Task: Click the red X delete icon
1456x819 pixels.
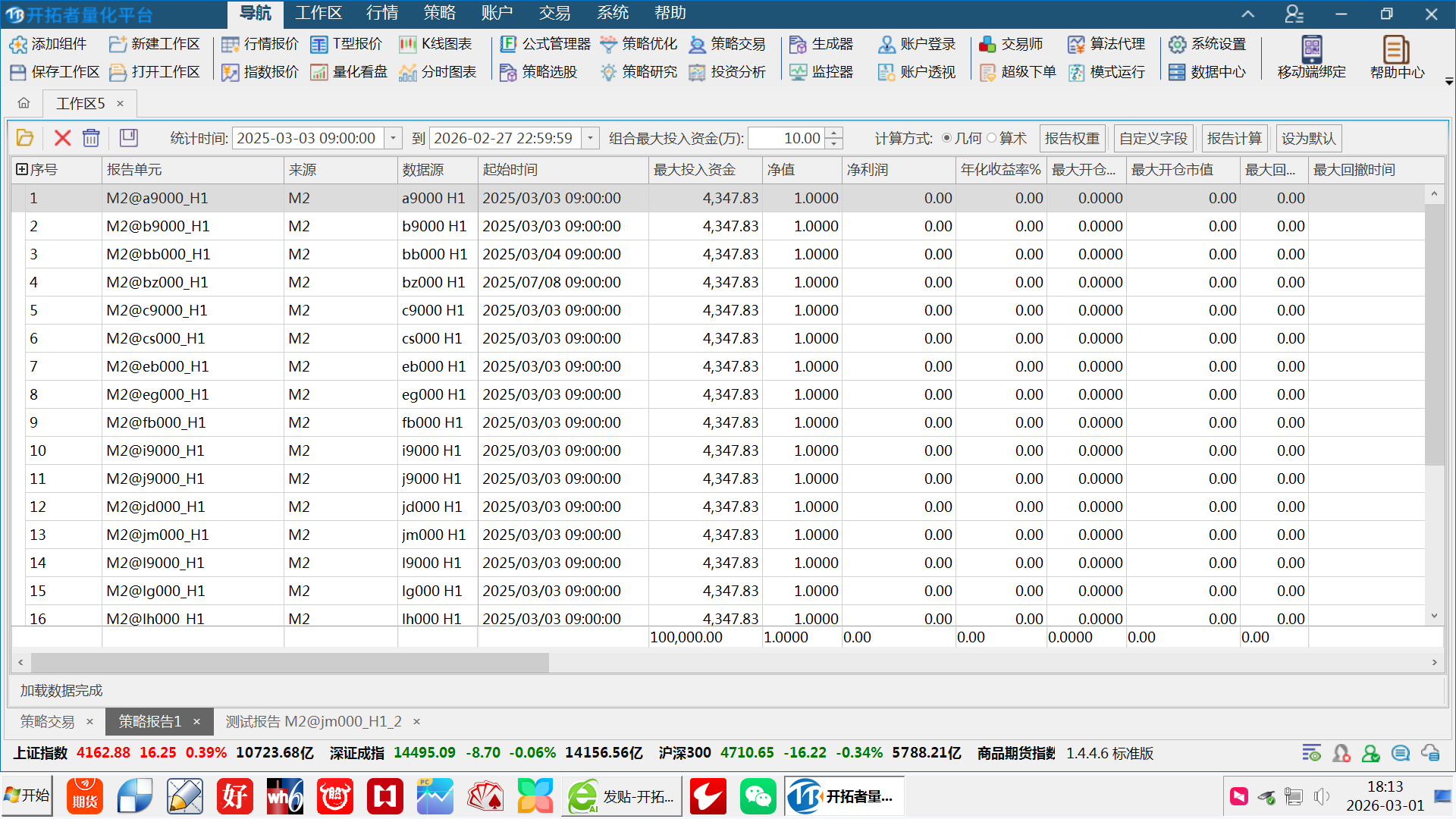Action: click(x=62, y=138)
